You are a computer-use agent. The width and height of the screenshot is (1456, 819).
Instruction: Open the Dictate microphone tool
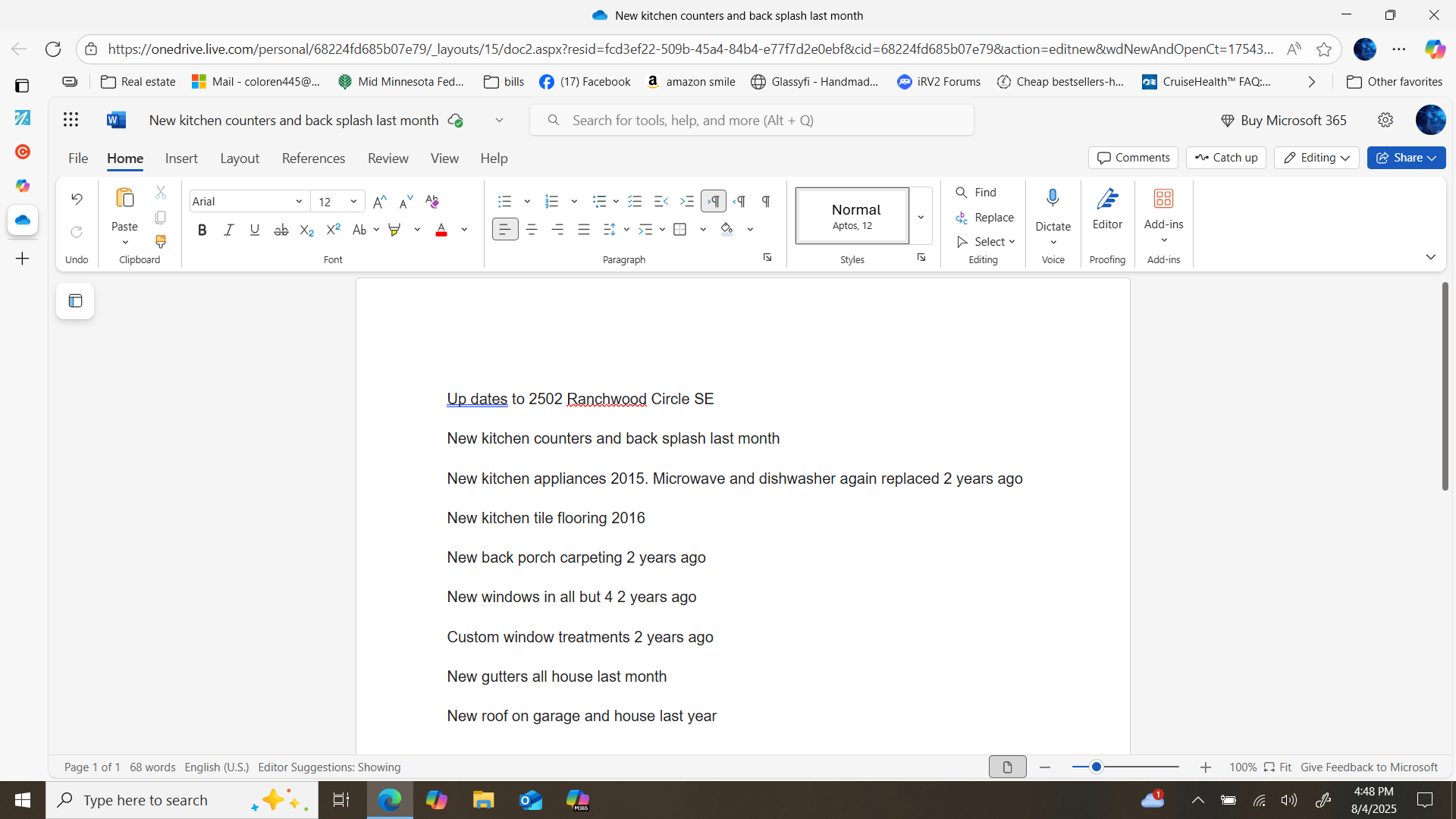click(x=1053, y=199)
